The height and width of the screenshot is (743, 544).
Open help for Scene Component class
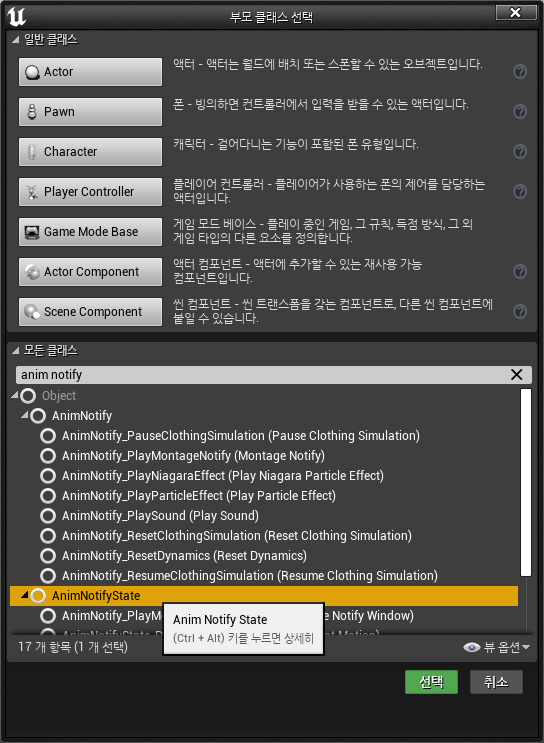(520, 311)
